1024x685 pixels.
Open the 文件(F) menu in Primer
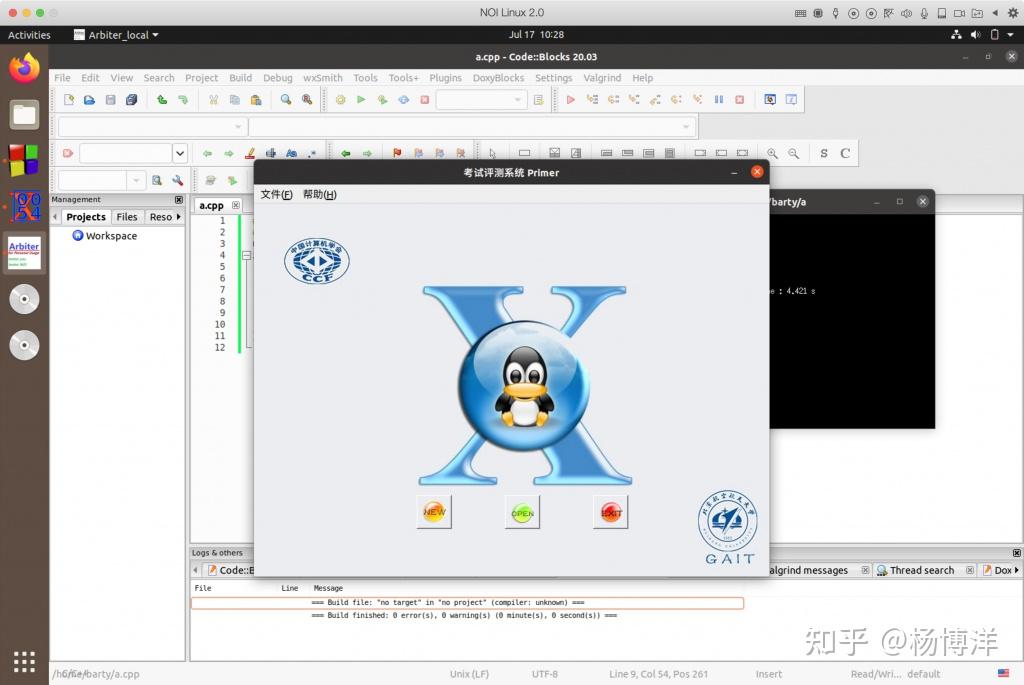point(276,193)
